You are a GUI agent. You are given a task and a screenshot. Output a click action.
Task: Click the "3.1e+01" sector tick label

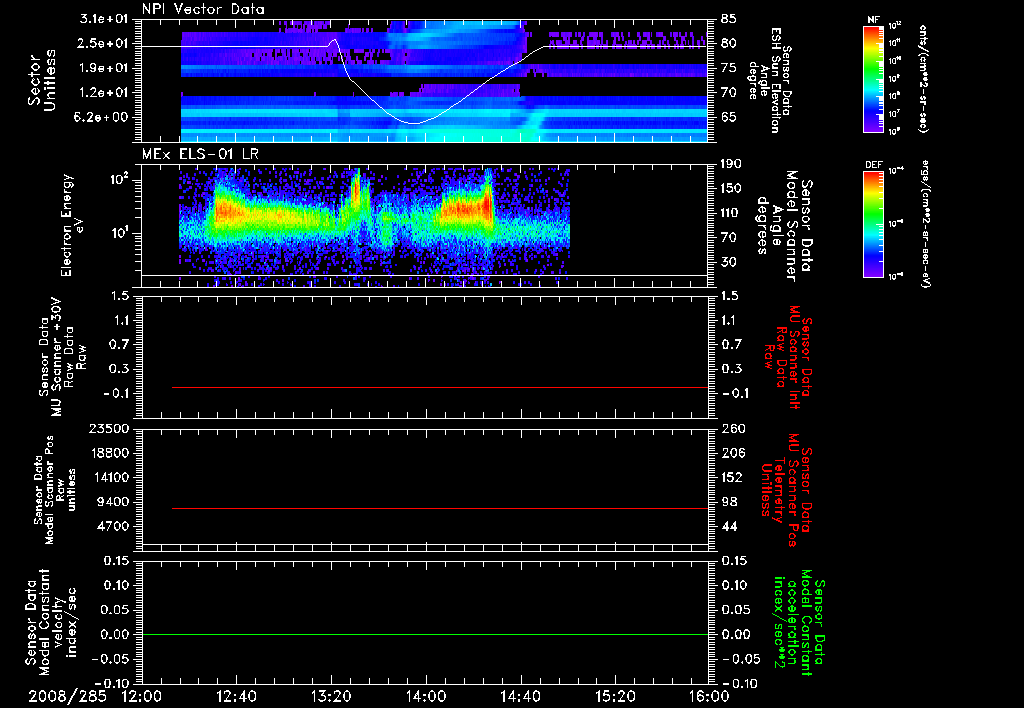coord(103,19)
